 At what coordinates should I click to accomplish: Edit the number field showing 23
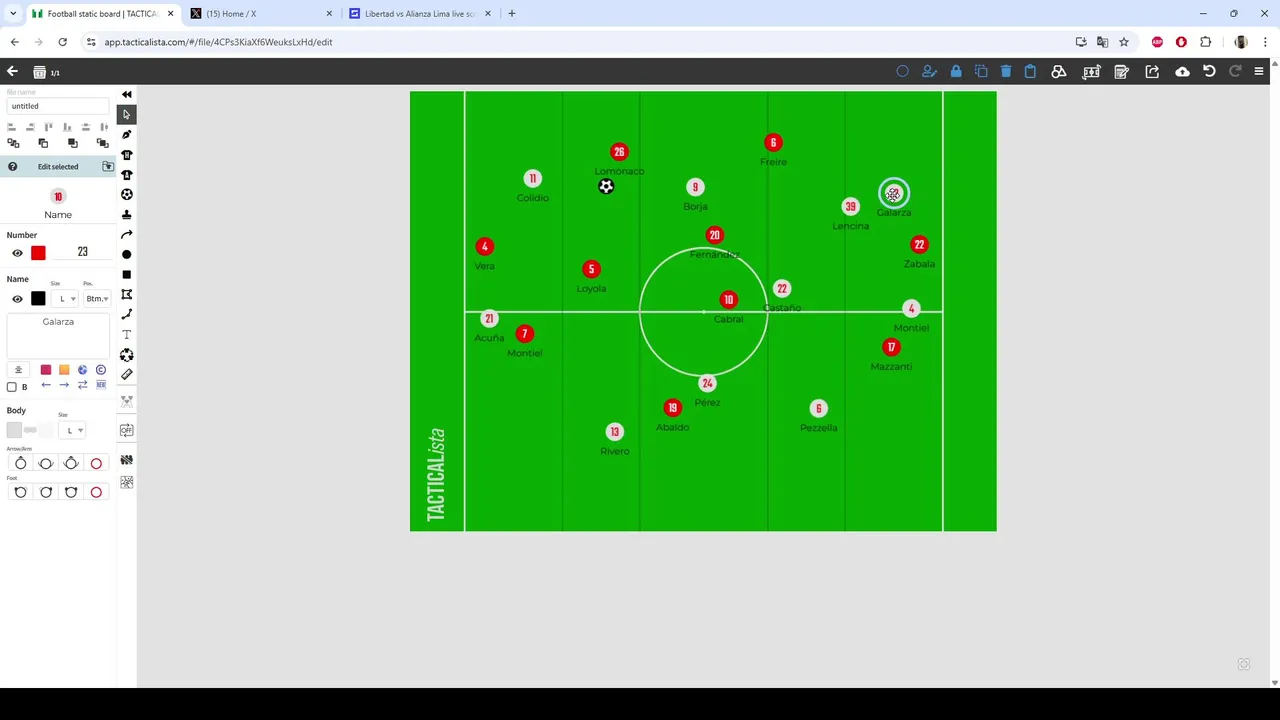tap(83, 253)
